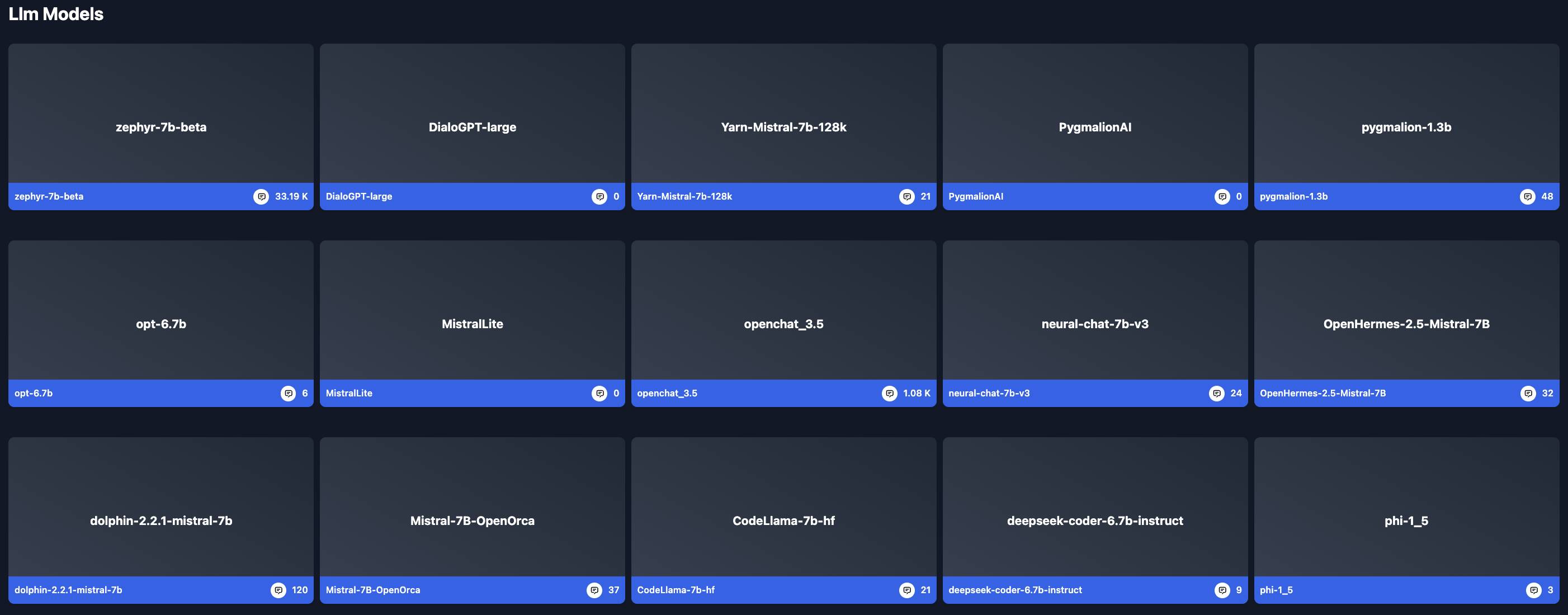1568x615 pixels.
Task: Click the chat icon on DialoGPT-large card
Action: coord(599,196)
